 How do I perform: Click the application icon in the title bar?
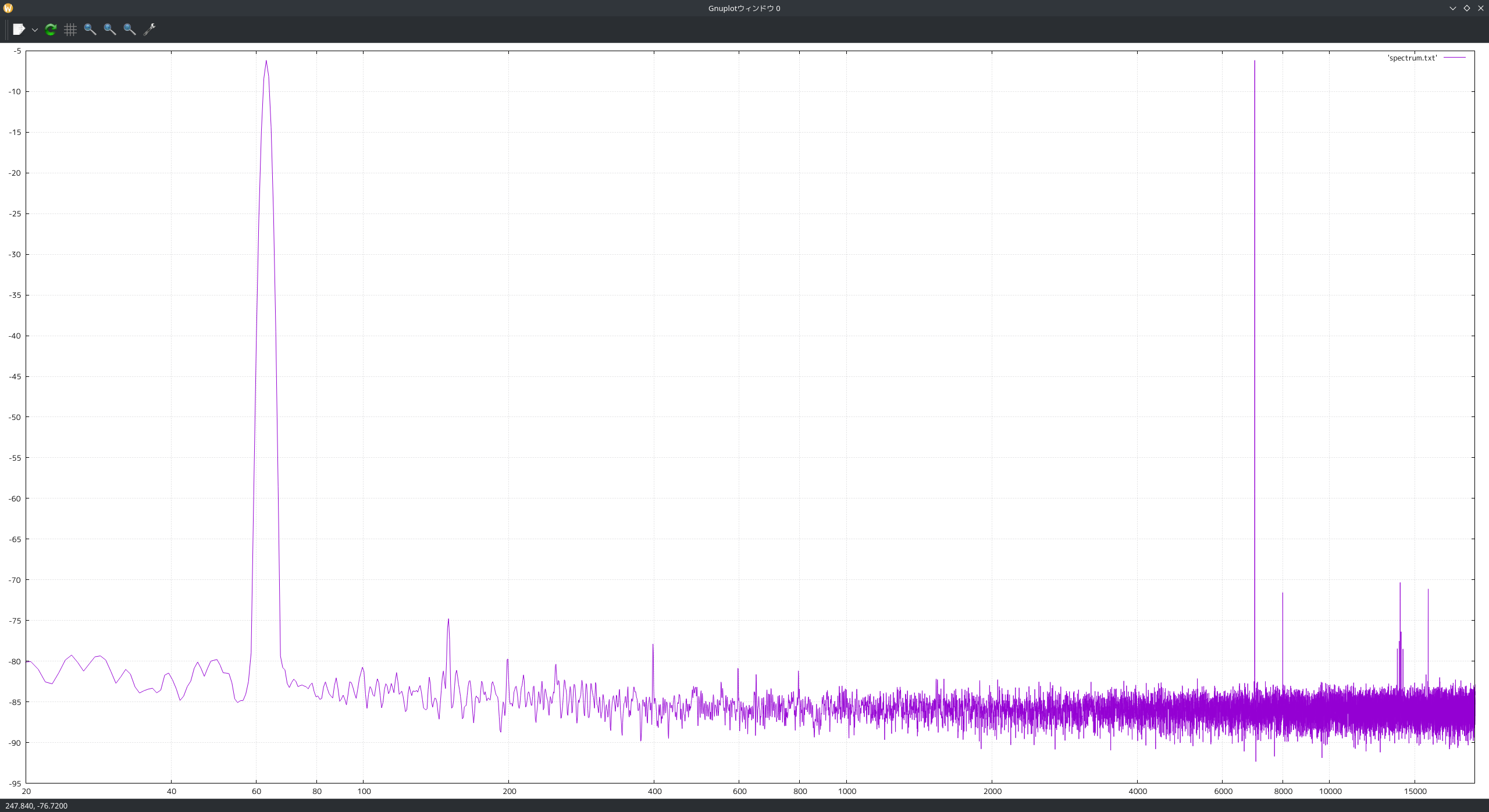pyautogui.click(x=8, y=8)
